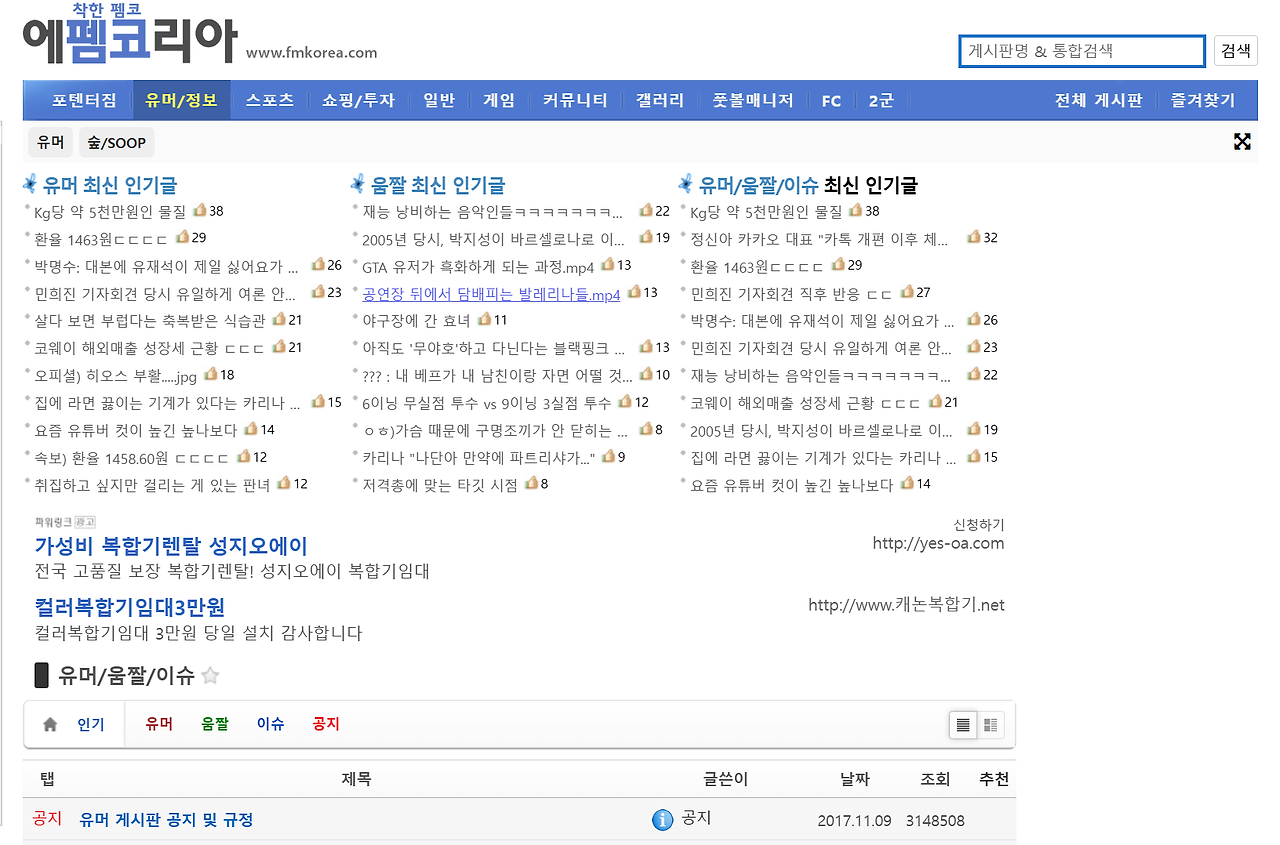Open the 유머/정보 menu
The height and width of the screenshot is (845, 1280).
tap(181, 100)
